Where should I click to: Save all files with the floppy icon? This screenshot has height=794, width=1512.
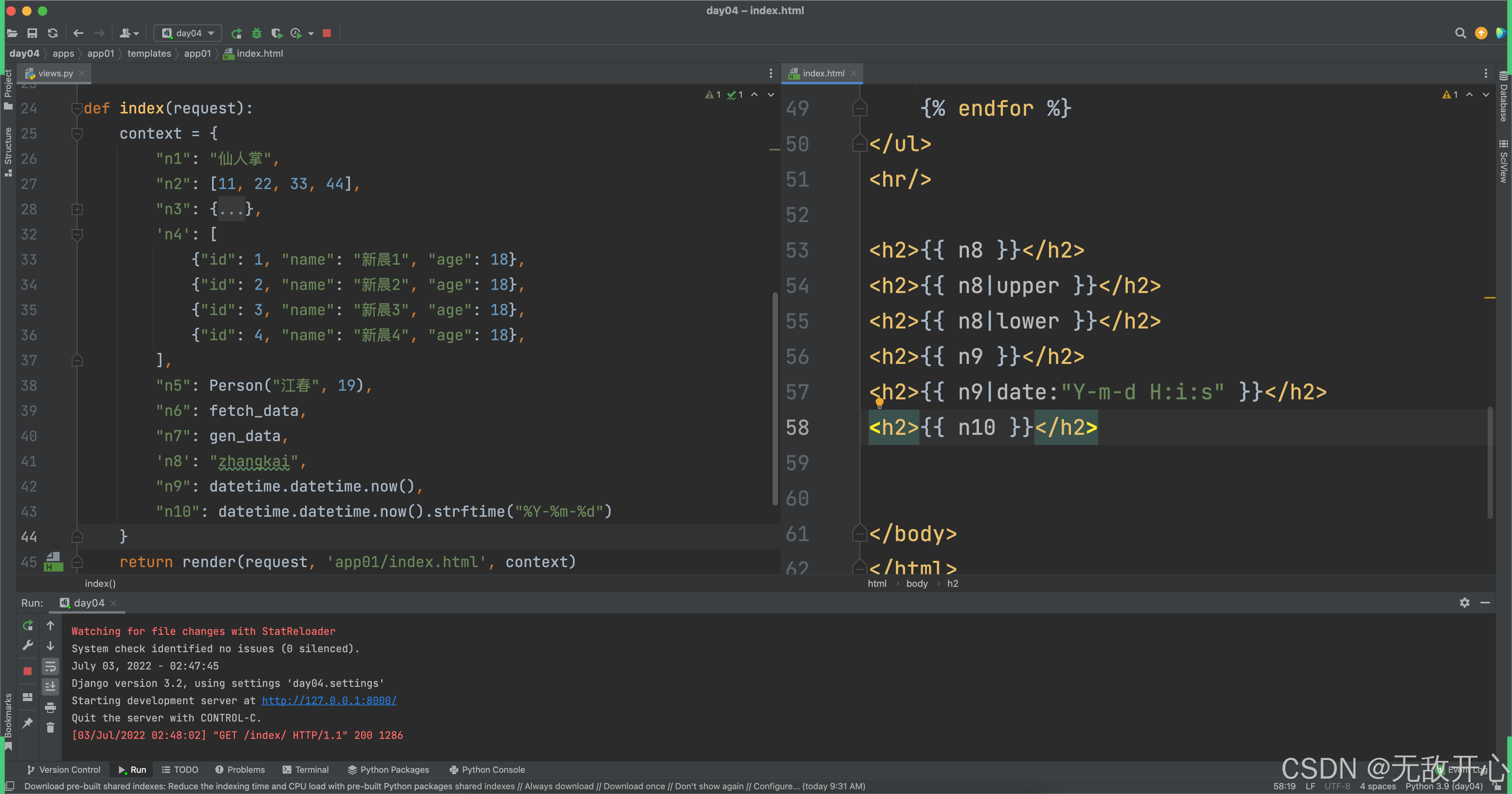pos(32,33)
